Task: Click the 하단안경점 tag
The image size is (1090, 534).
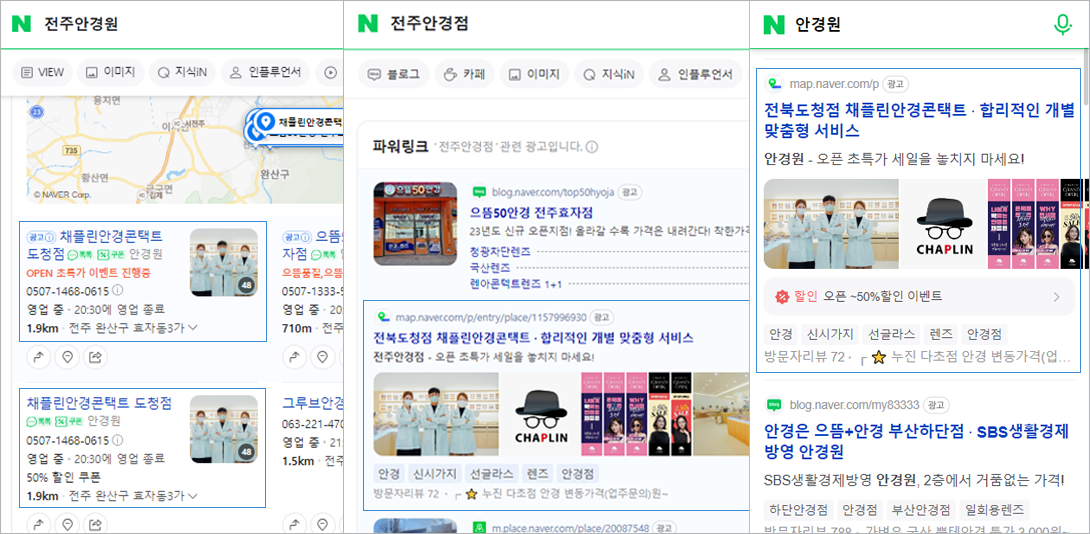Action: click(797, 510)
